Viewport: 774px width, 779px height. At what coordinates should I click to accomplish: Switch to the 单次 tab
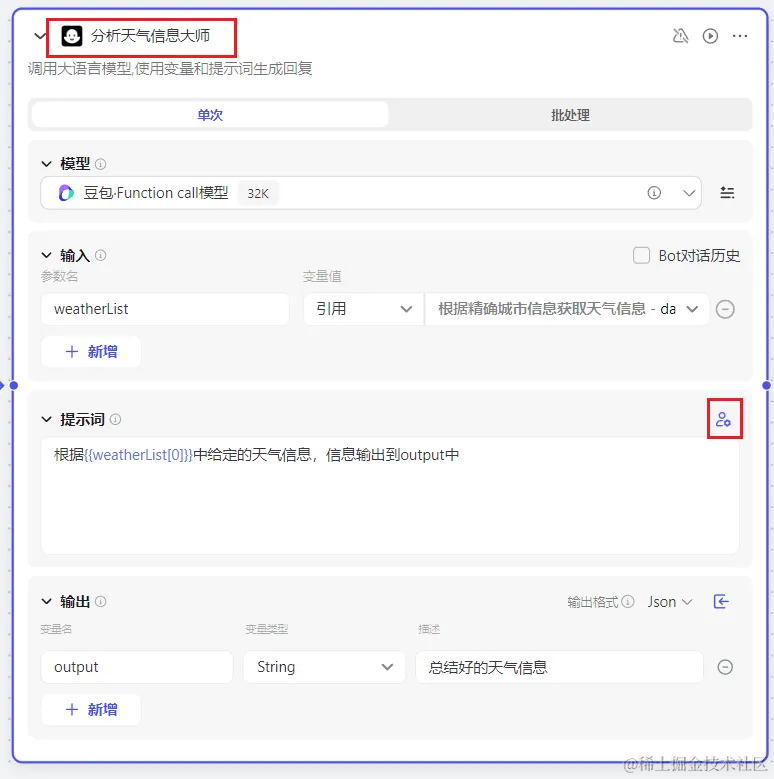[210, 115]
